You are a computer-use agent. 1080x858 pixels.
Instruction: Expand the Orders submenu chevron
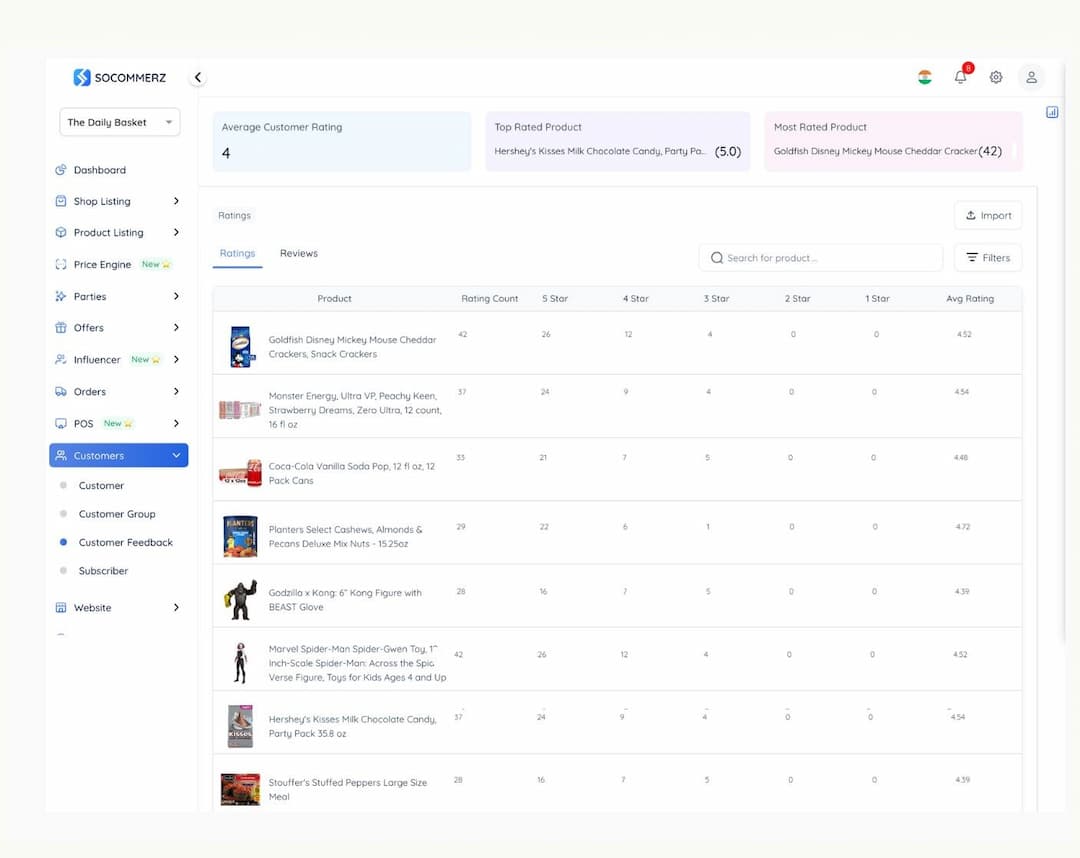tap(176, 391)
